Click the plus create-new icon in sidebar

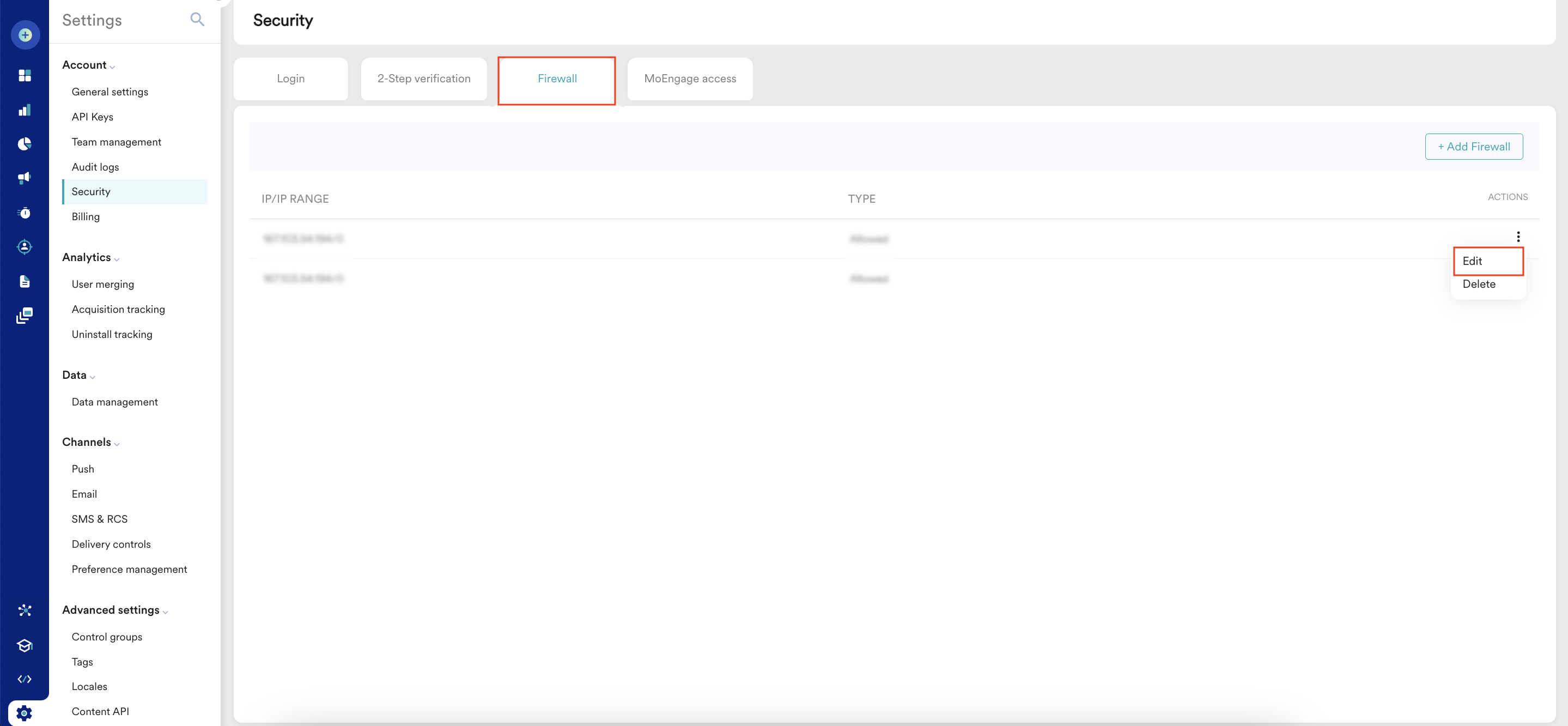pyautogui.click(x=25, y=35)
